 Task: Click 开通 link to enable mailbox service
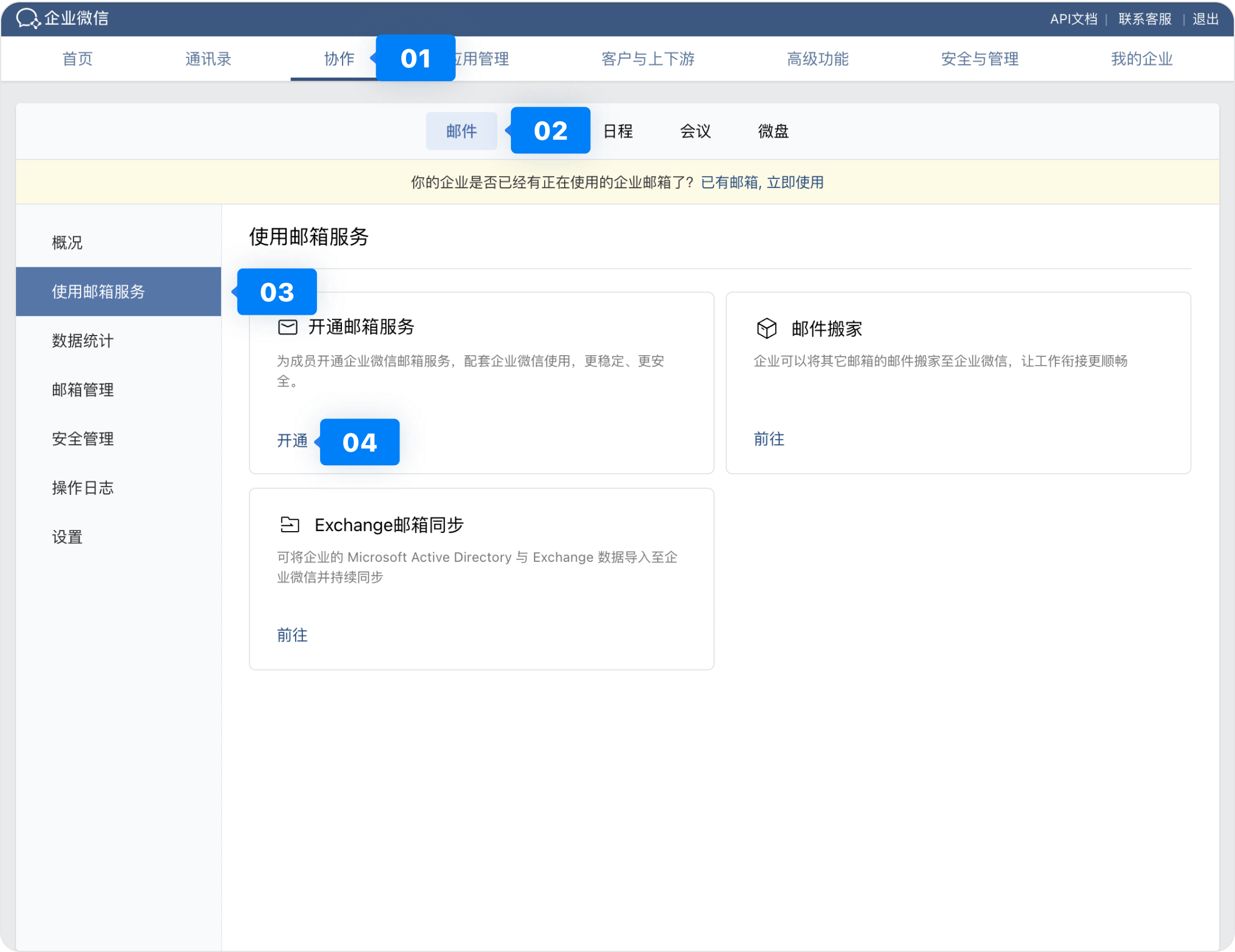click(x=292, y=440)
